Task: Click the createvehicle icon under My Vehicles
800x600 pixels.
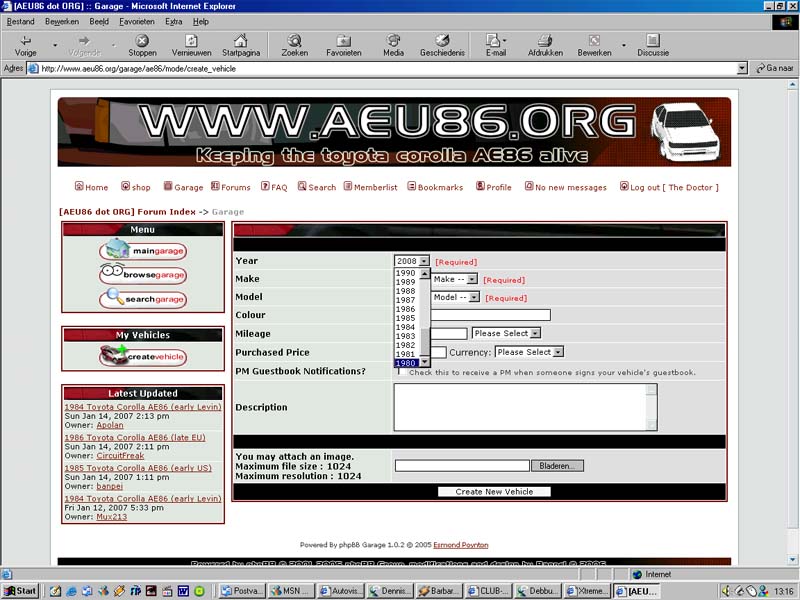Action: click(x=142, y=356)
